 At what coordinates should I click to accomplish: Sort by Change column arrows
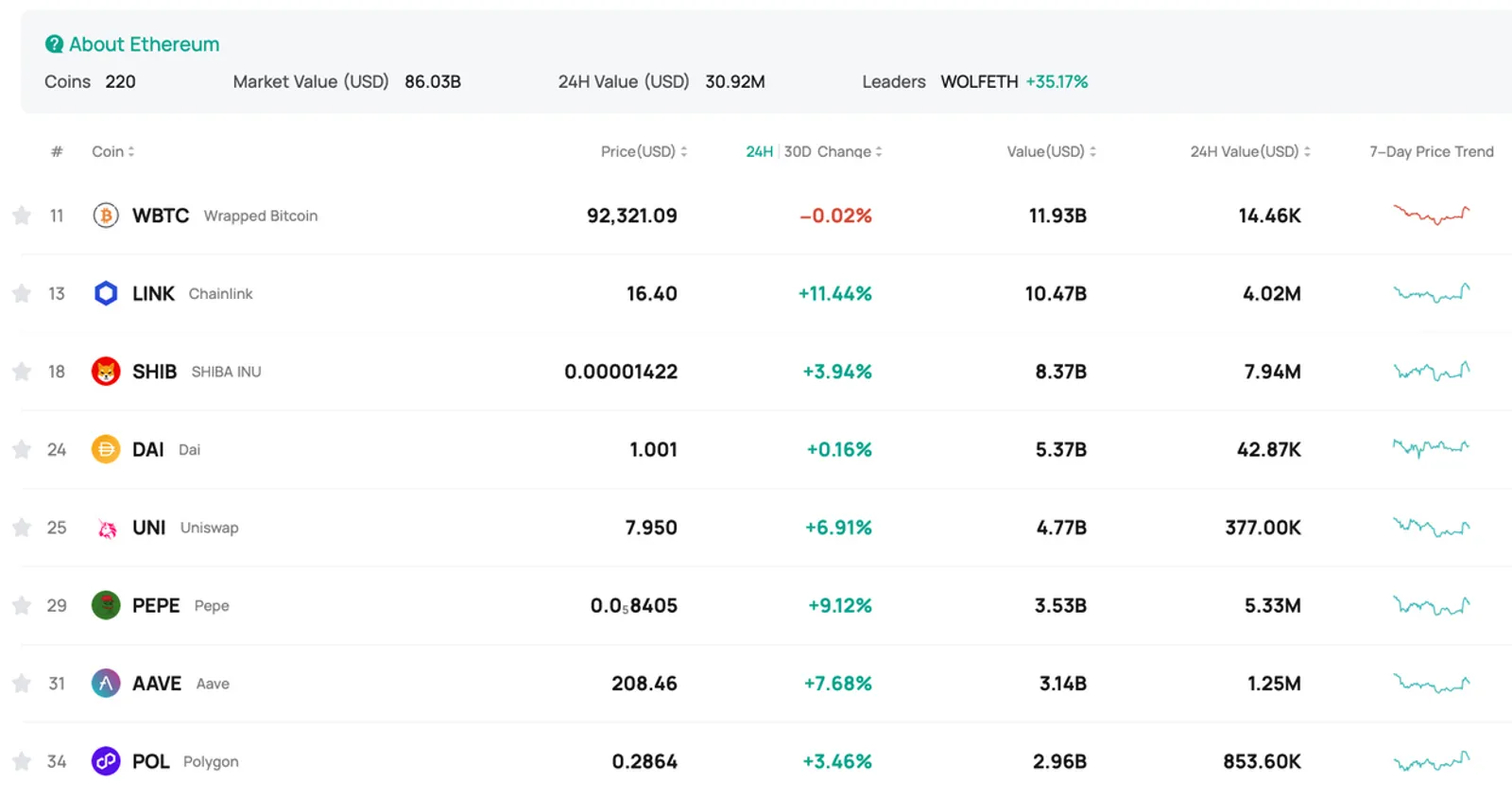point(879,151)
